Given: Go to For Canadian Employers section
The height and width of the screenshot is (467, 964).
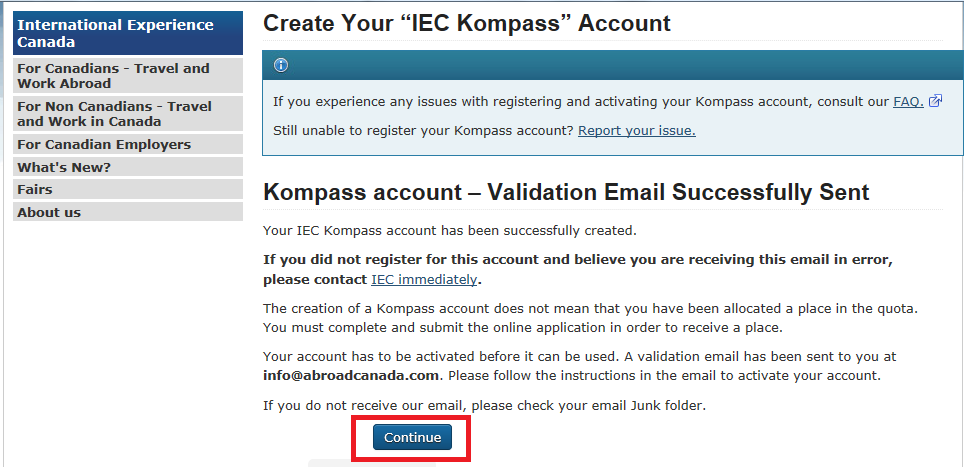Looking at the screenshot, I should 128,144.
